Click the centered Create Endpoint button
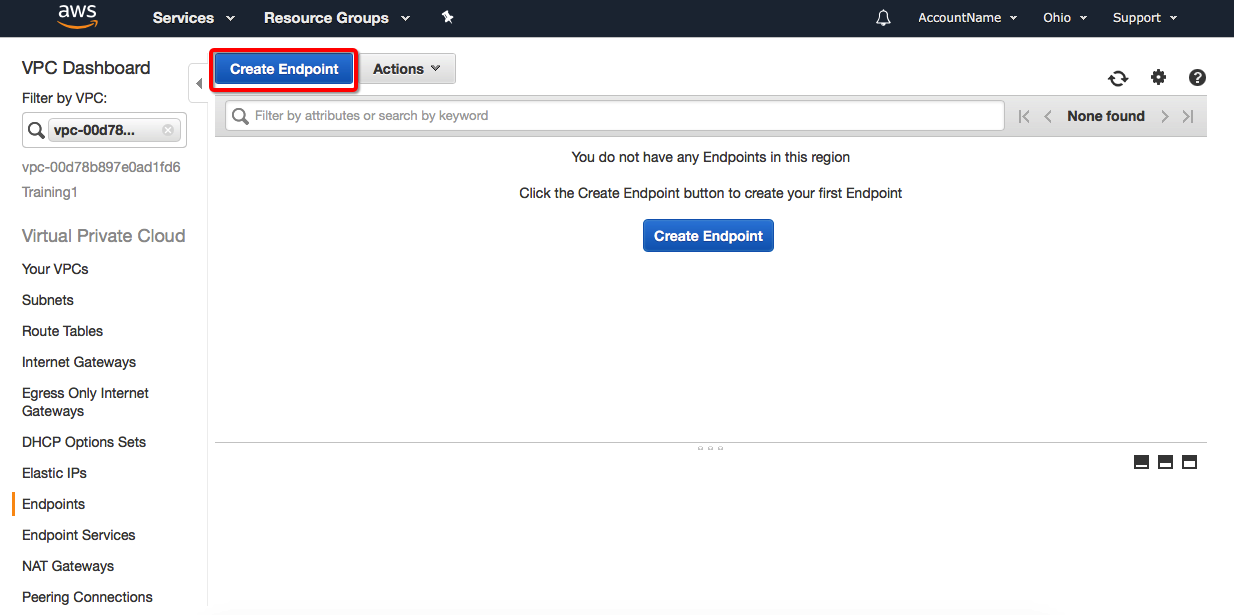Image resolution: width=1234 pixels, height=615 pixels. 708,236
